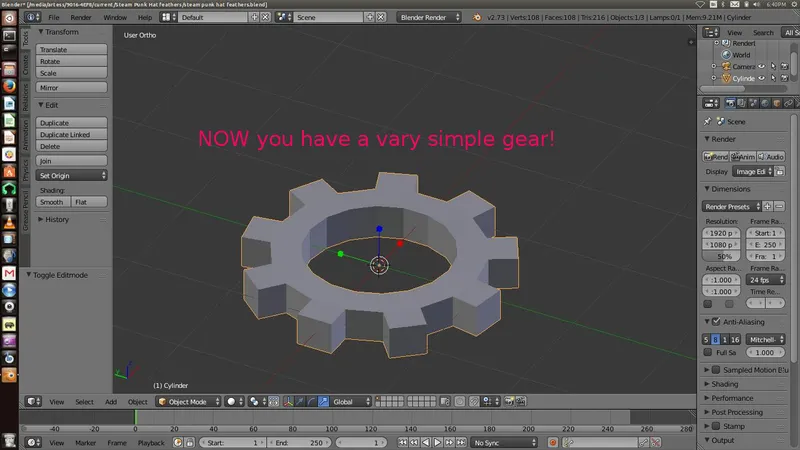Click the Duplicate Linked button
The width and height of the screenshot is (800, 450).
pos(72,134)
